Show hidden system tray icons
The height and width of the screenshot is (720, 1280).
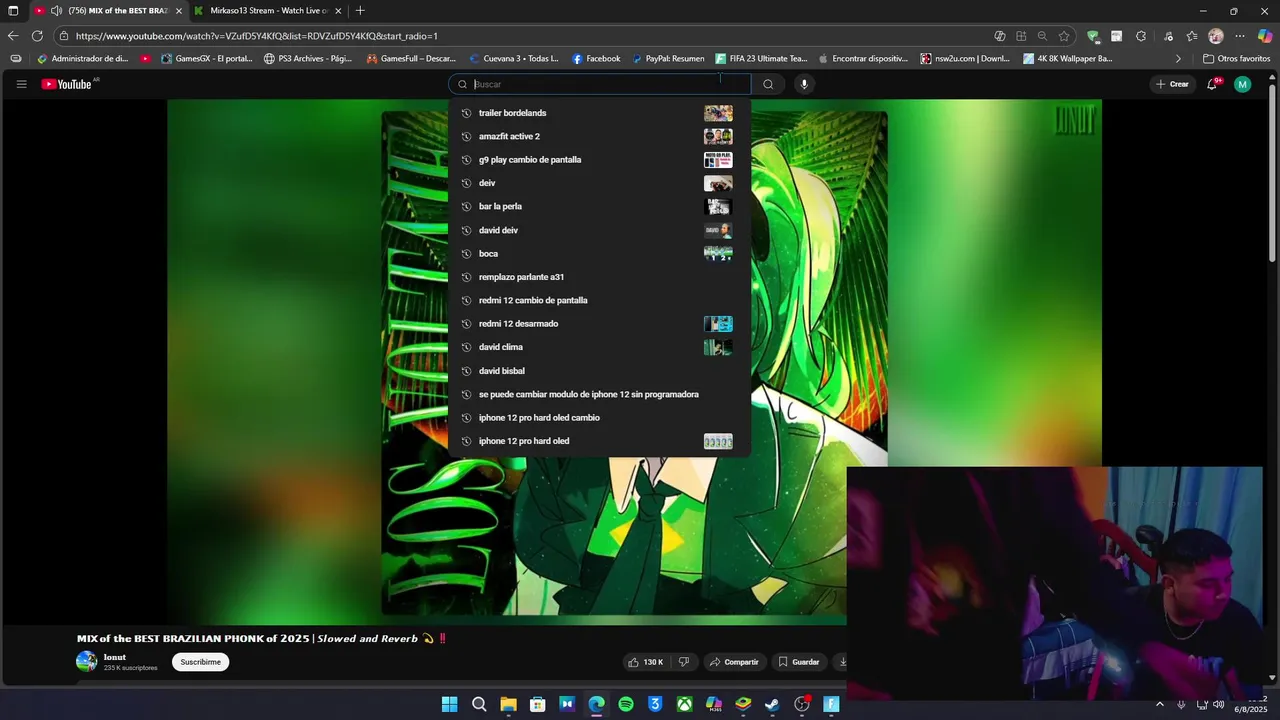[x=1160, y=704]
